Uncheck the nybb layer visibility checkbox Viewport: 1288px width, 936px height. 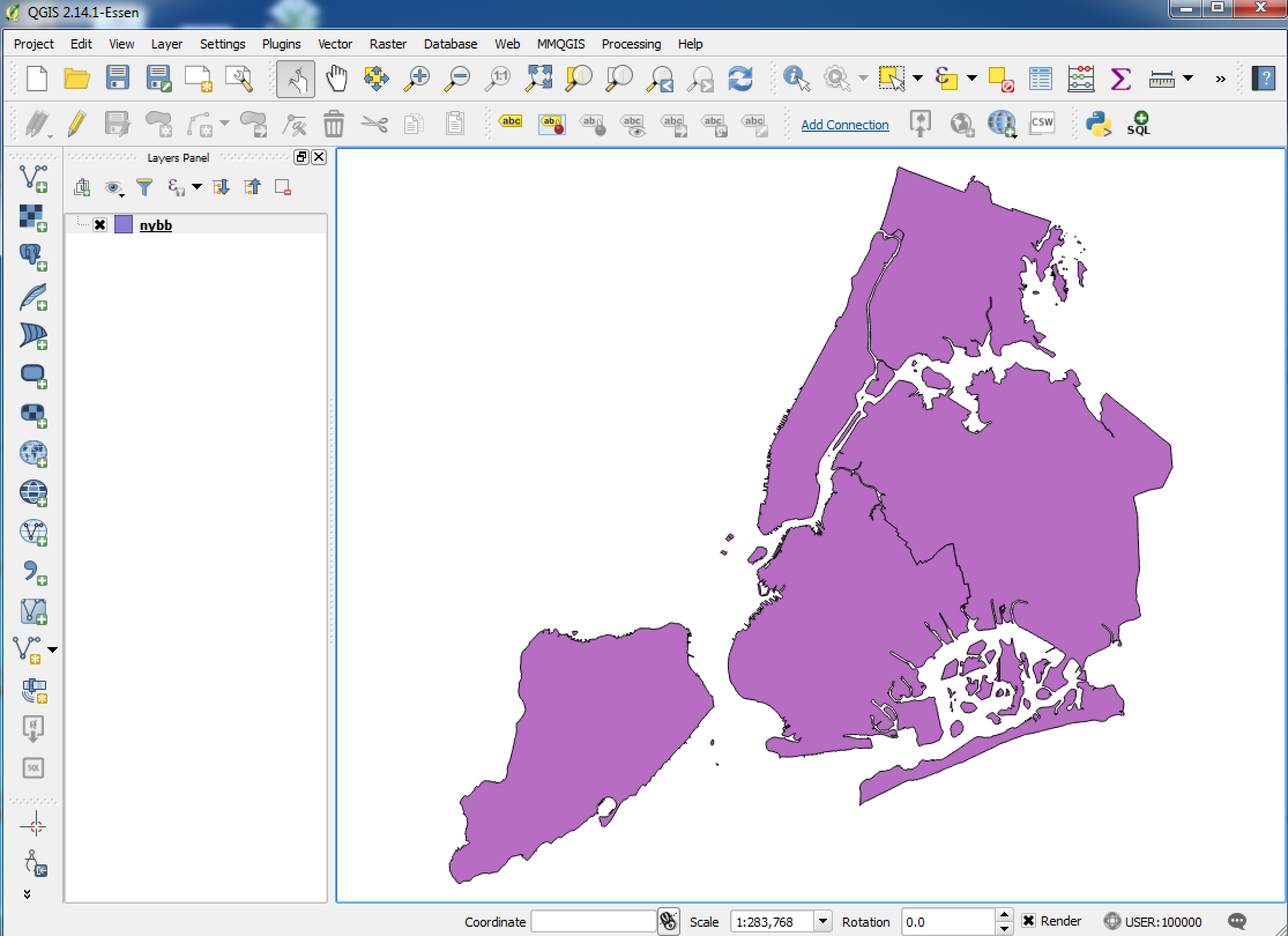[x=100, y=225]
